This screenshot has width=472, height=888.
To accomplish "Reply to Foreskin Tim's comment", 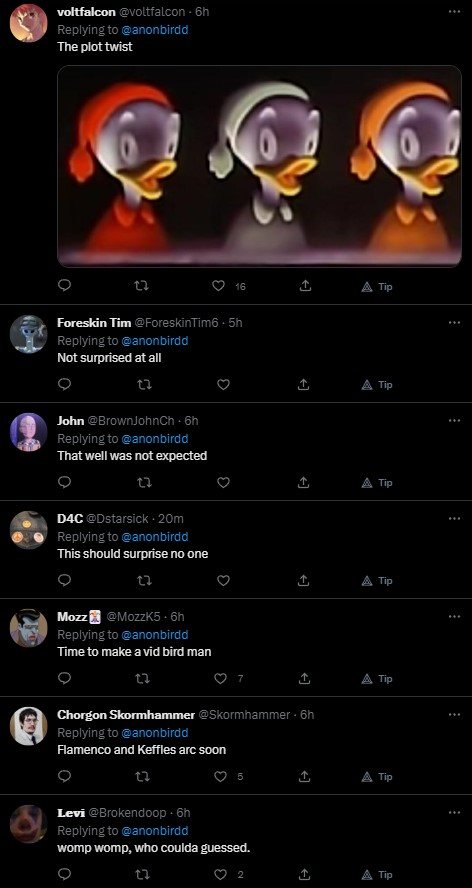I will [65, 384].
